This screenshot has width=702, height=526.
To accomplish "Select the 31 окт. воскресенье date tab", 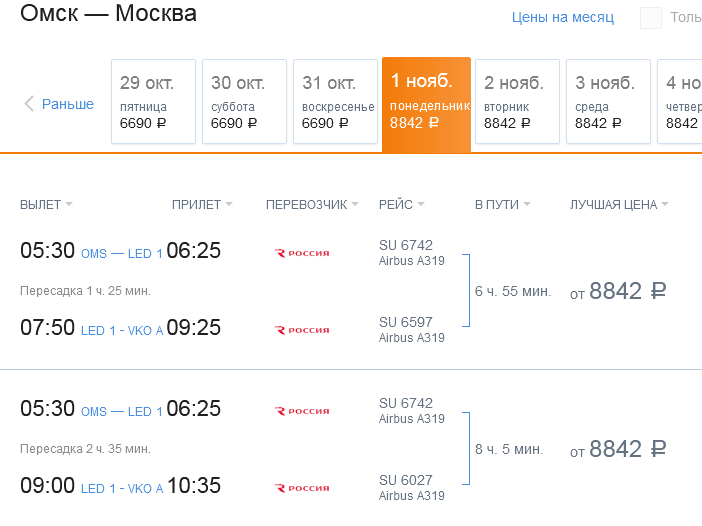I will [335, 102].
